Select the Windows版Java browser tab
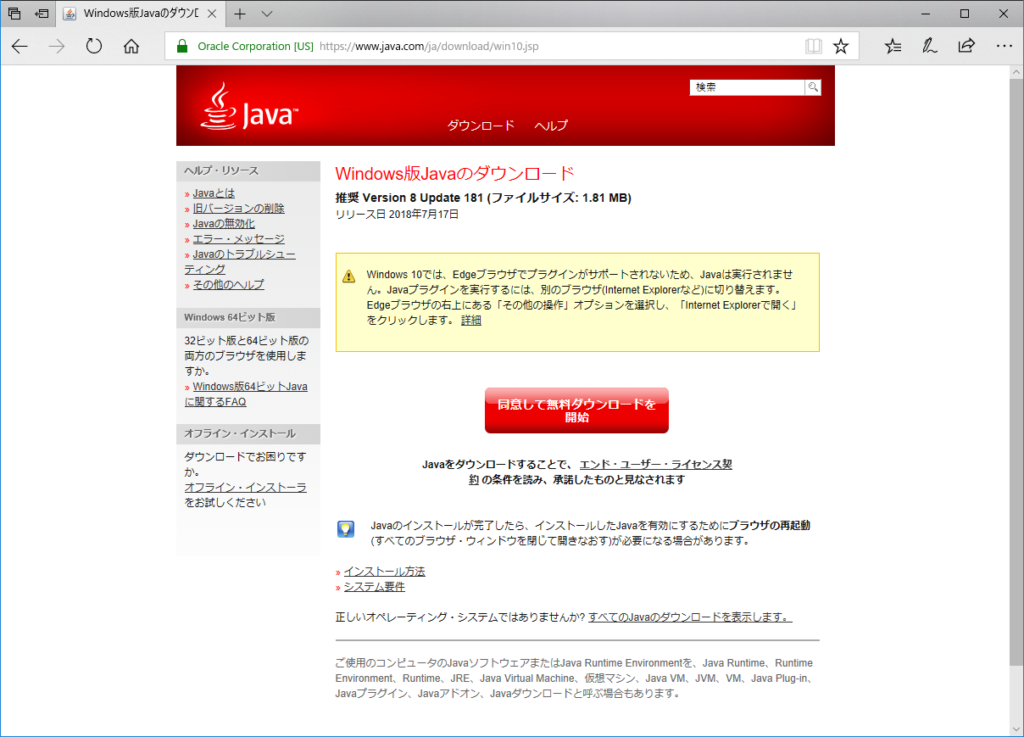The width and height of the screenshot is (1024, 737). tap(140, 14)
